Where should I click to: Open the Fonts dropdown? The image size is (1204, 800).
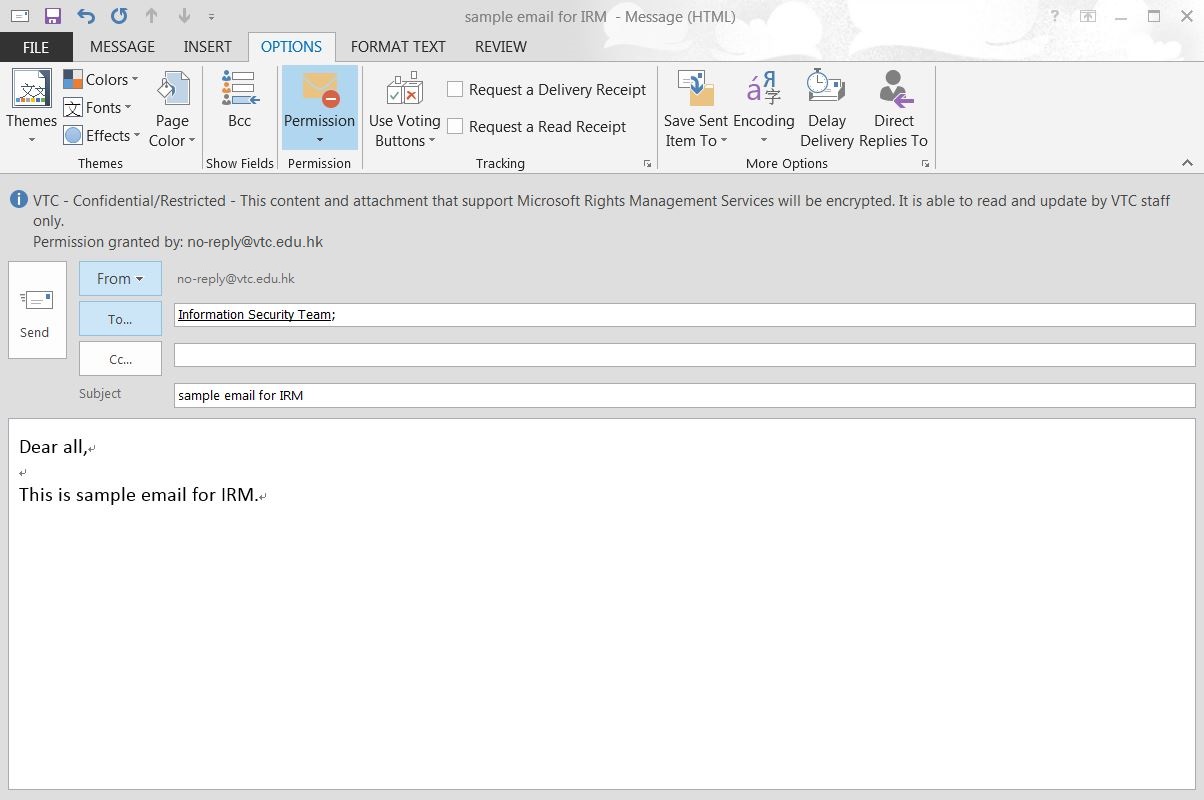[100, 107]
